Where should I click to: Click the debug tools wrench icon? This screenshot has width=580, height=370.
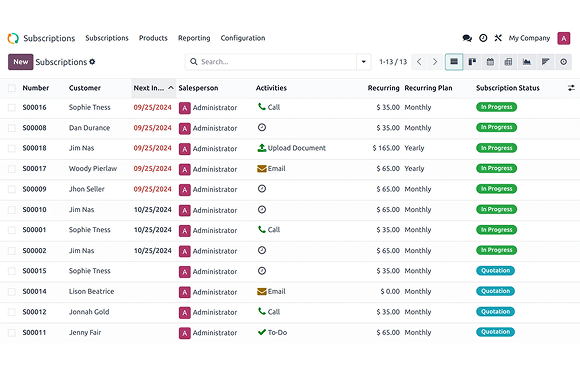[498, 38]
